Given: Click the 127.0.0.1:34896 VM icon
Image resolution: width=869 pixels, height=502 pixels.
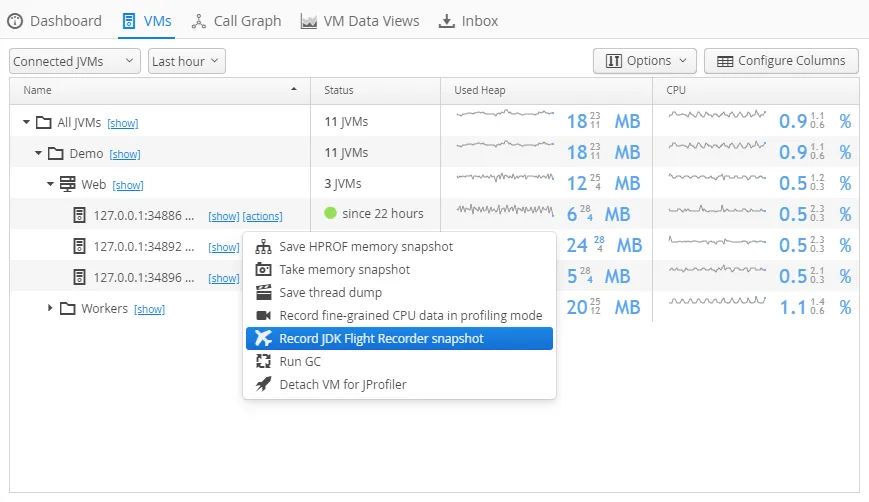Looking at the screenshot, I should tap(80, 277).
